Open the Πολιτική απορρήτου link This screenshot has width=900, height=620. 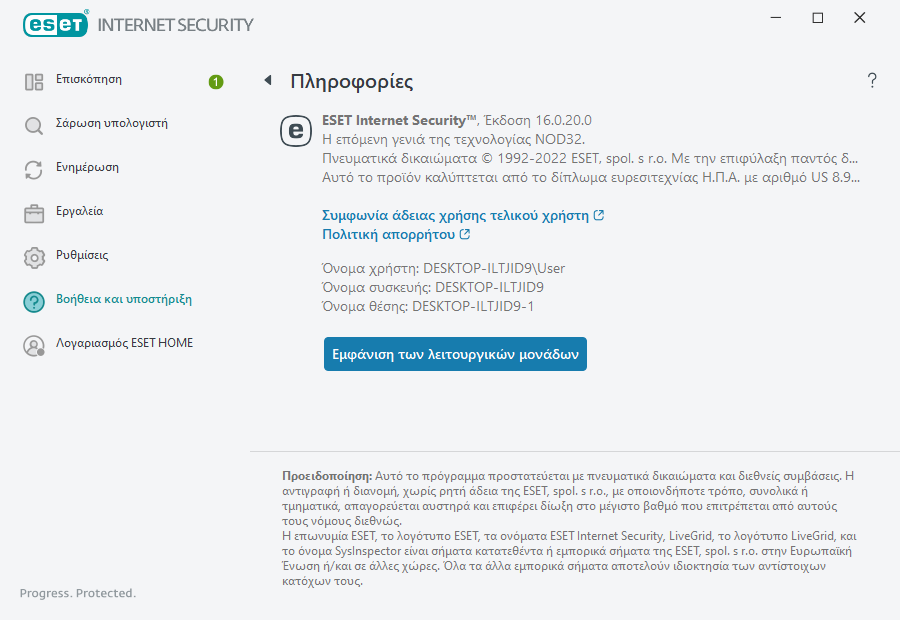389,234
